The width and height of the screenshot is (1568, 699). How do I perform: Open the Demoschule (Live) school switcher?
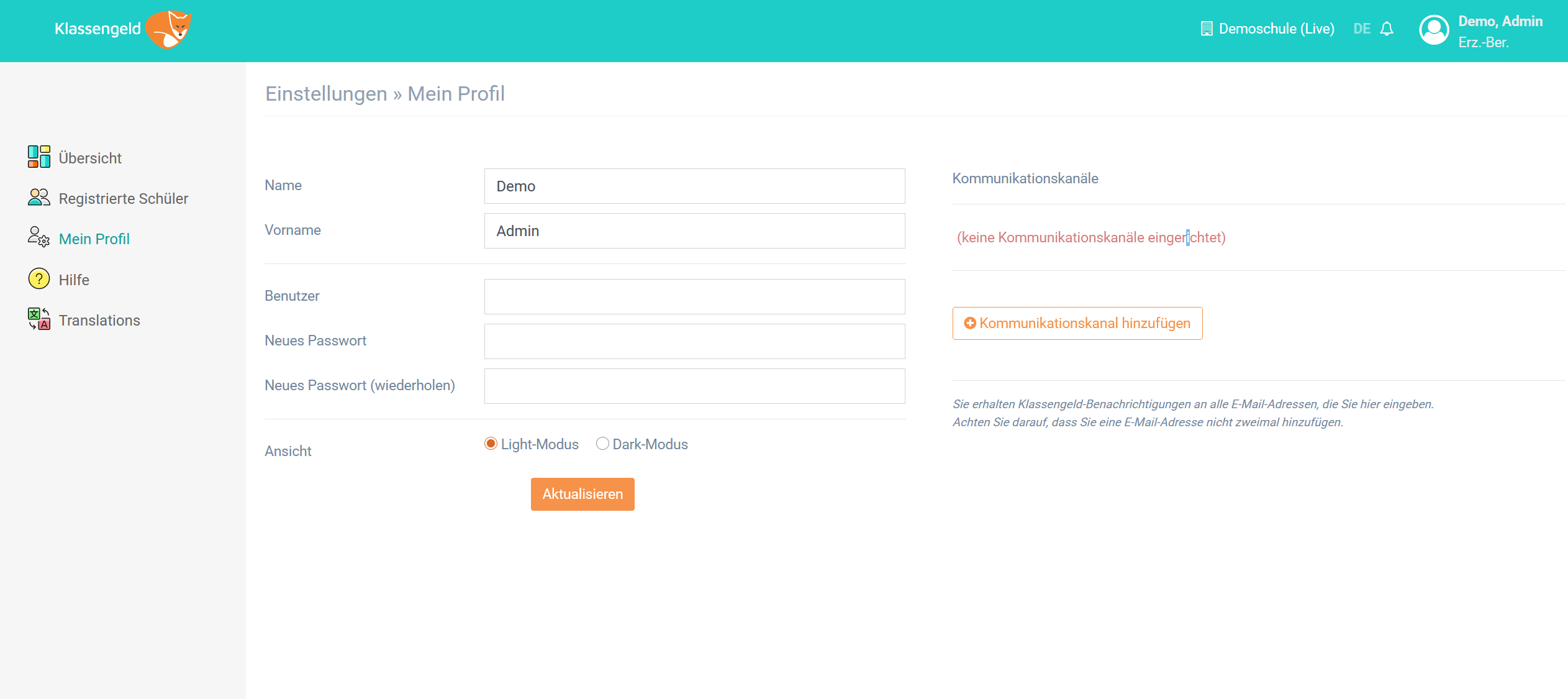click(1276, 29)
